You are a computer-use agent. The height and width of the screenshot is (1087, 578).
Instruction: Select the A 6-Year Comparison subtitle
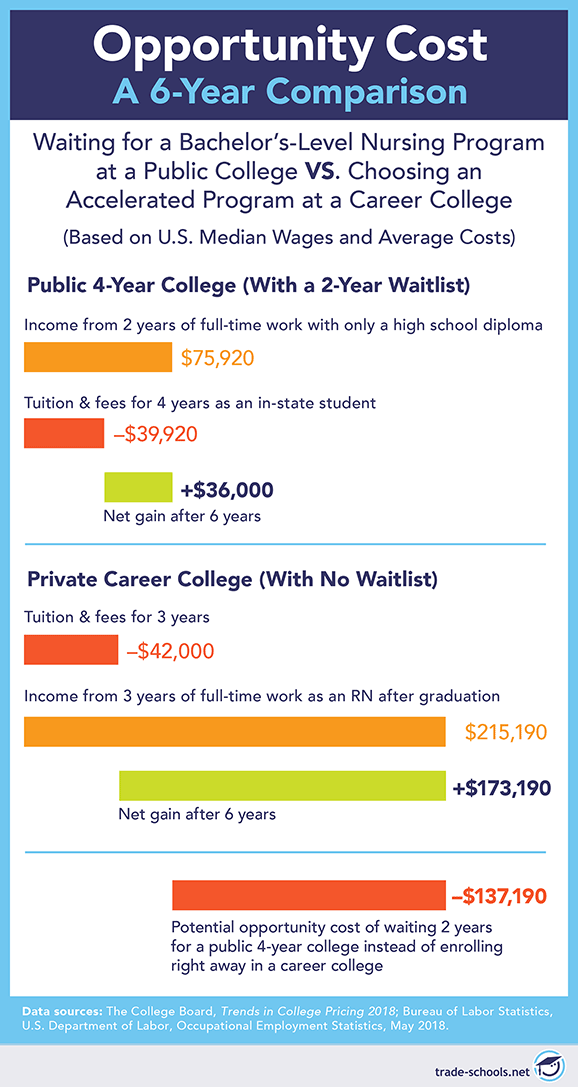pyautogui.click(x=289, y=92)
